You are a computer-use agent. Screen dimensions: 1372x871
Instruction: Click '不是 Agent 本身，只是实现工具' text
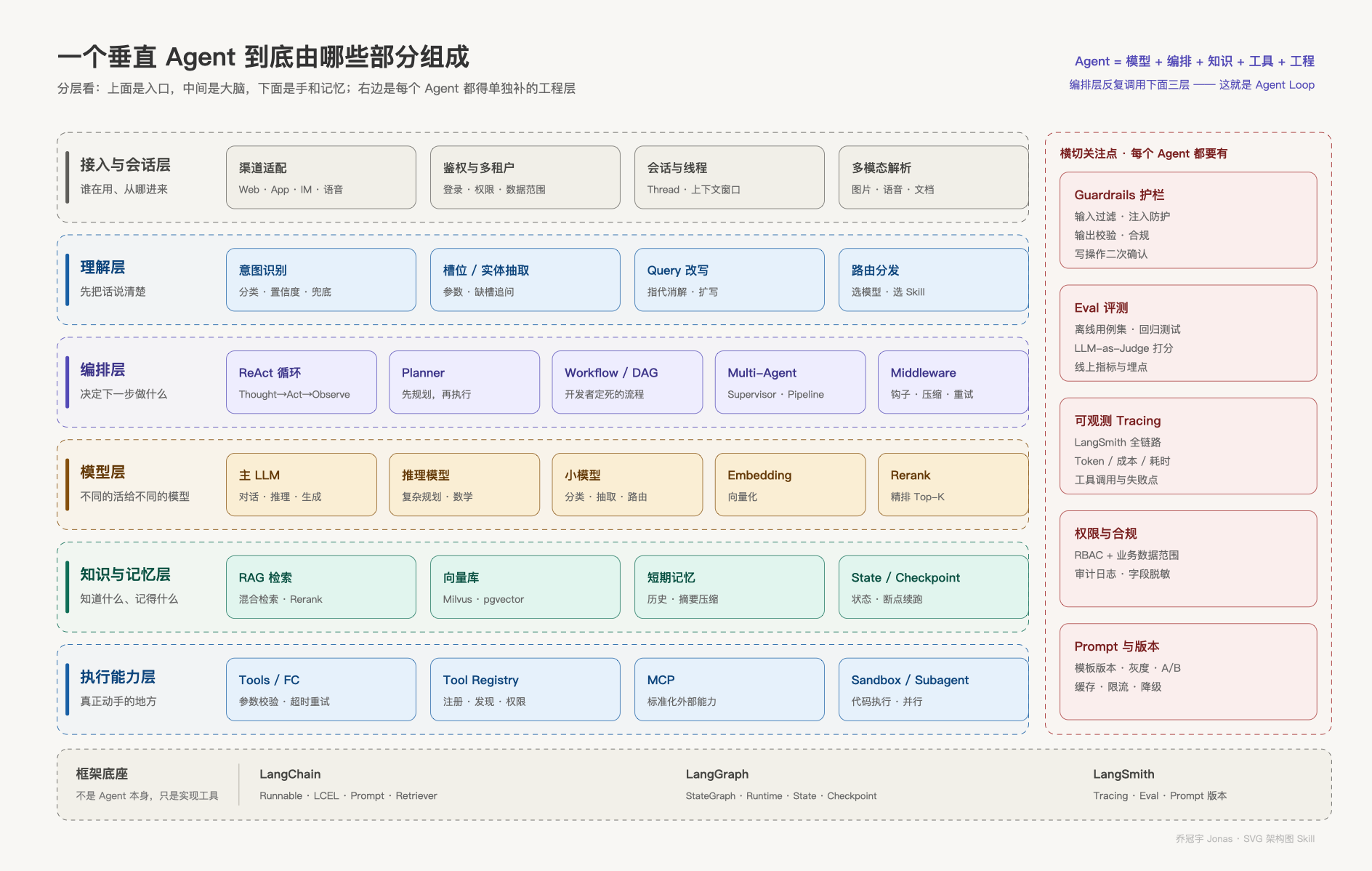pyautogui.click(x=147, y=796)
